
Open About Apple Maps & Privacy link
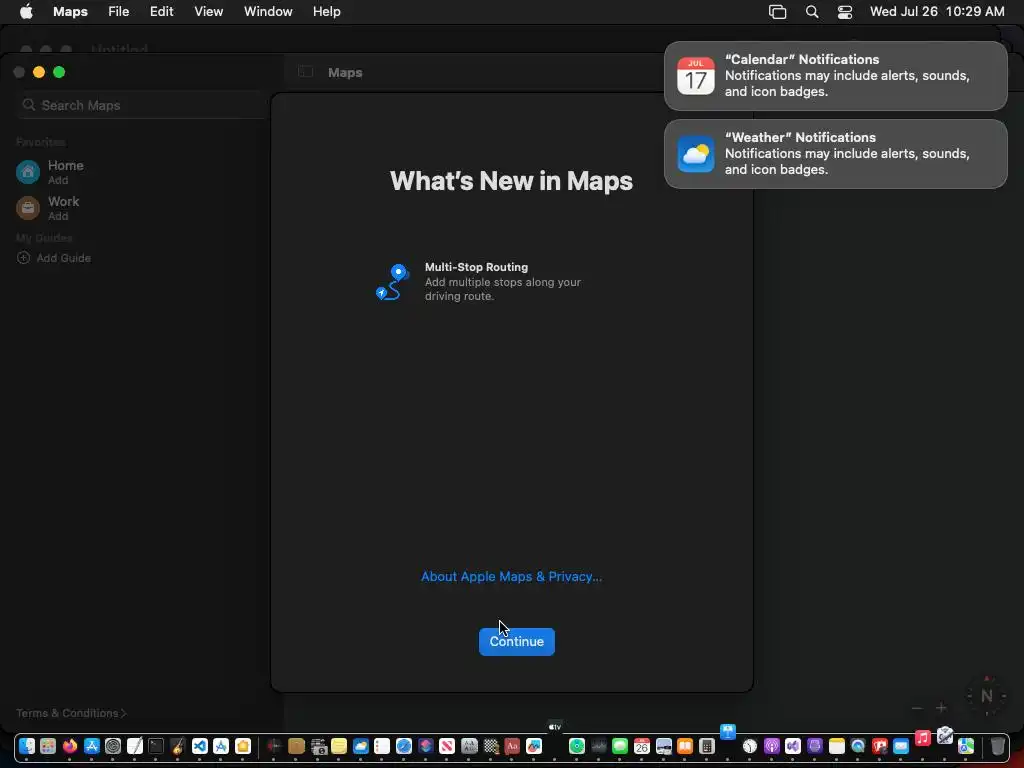click(511, 577)
